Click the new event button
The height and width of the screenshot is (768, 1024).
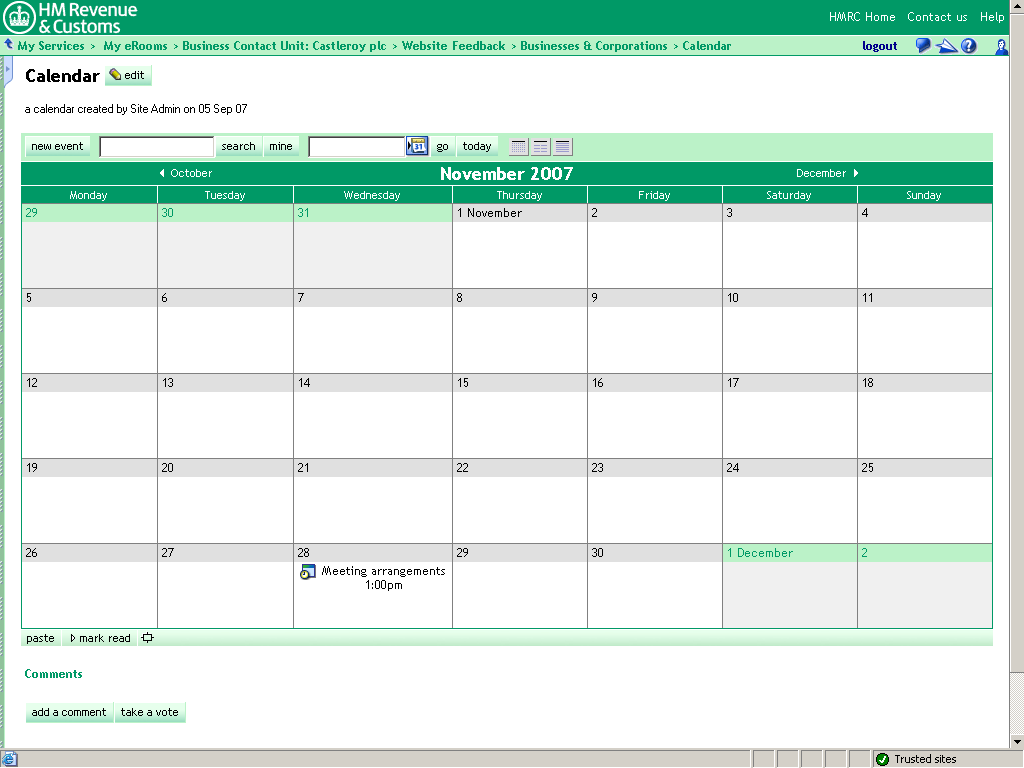pyautogui.click(x=57, y=146)
